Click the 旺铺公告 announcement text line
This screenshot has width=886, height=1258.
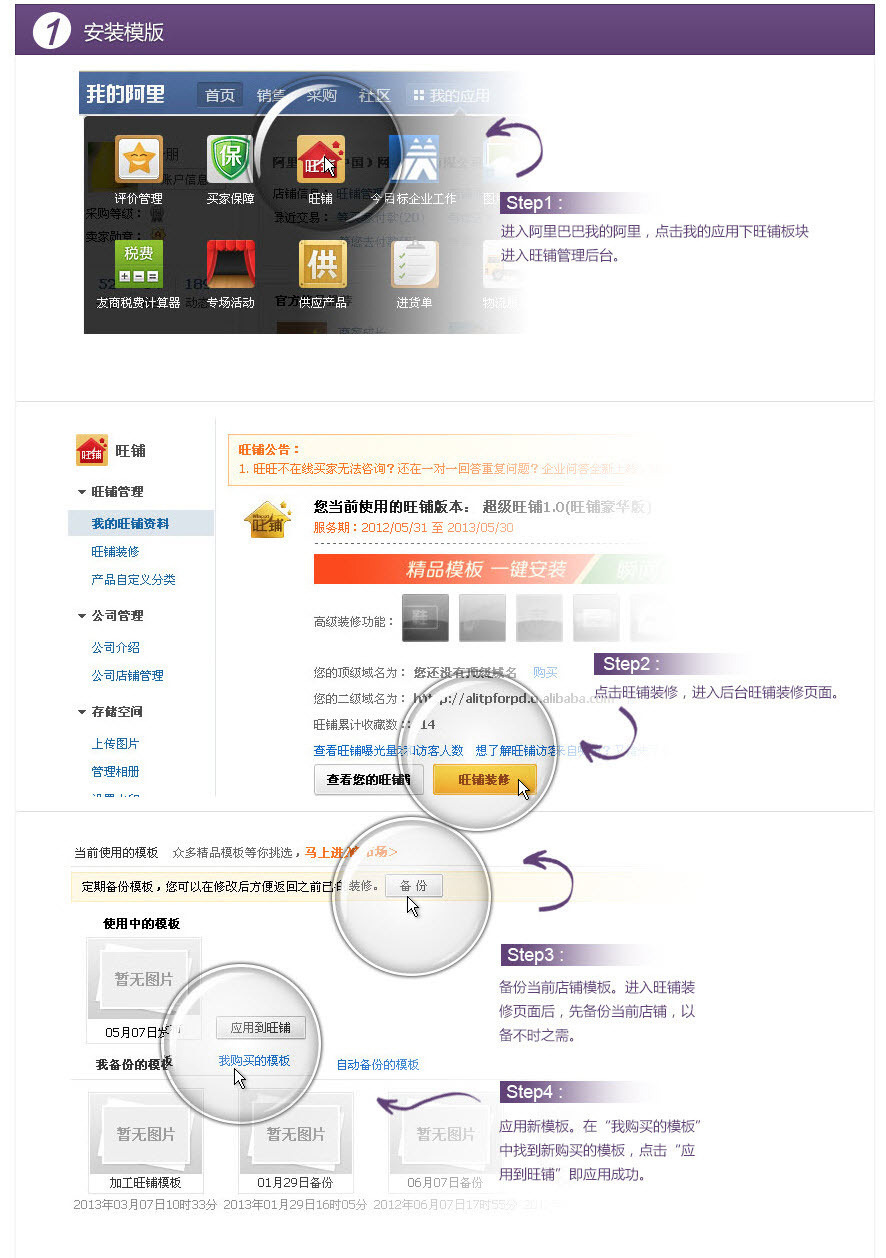coord(450,468)
